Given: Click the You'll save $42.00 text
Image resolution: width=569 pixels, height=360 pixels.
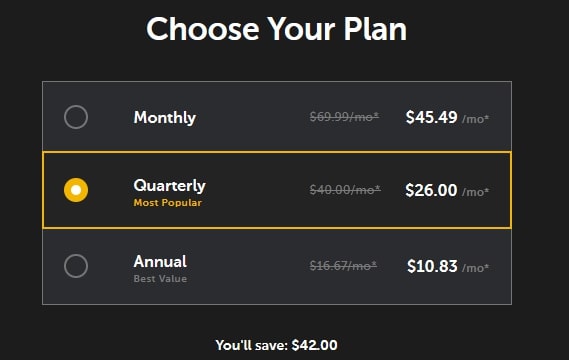Looking at the screenshot, I should [277, 345].
